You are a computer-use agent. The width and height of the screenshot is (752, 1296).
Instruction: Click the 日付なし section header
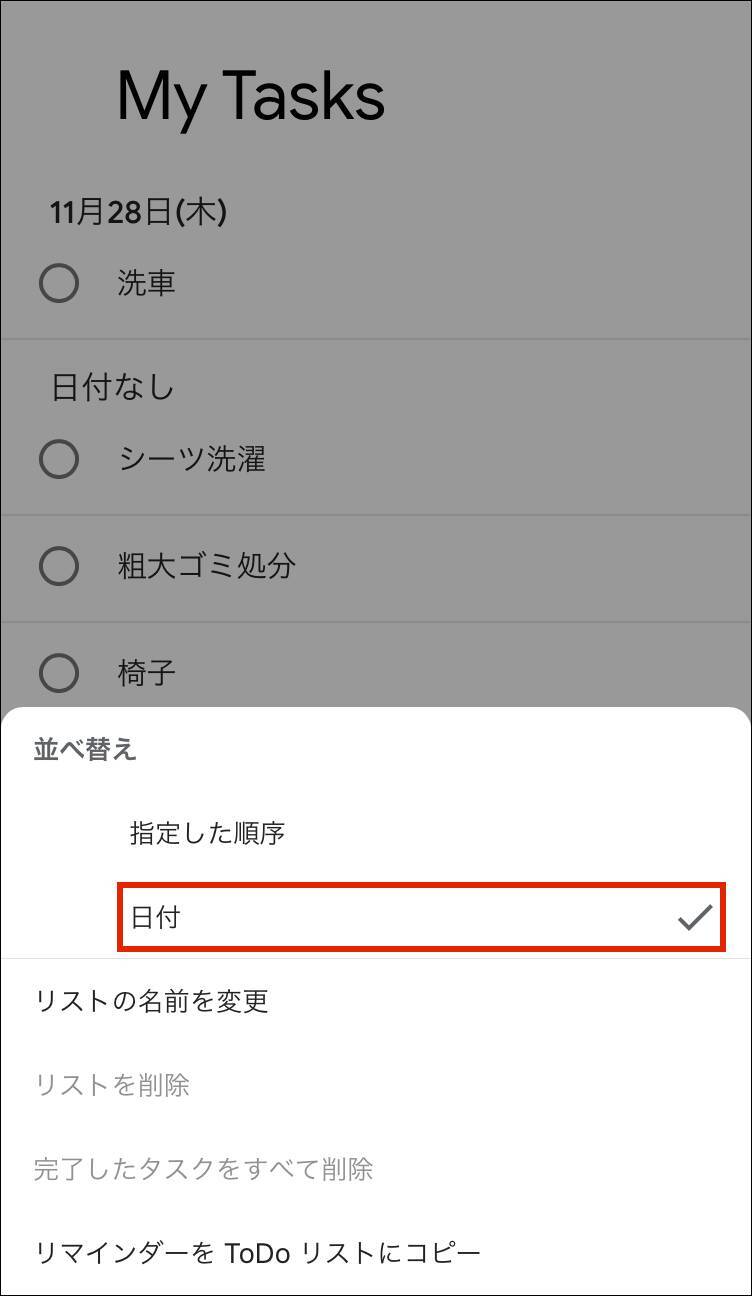(113, 387)
